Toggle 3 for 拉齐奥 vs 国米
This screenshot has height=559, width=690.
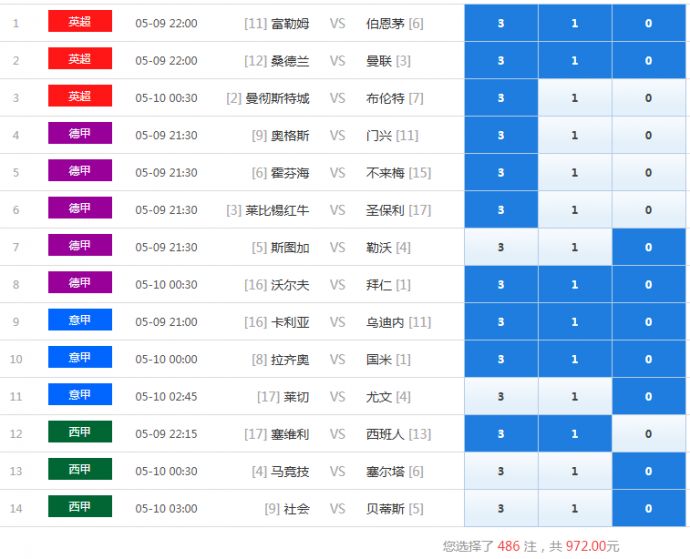[501, 359]
